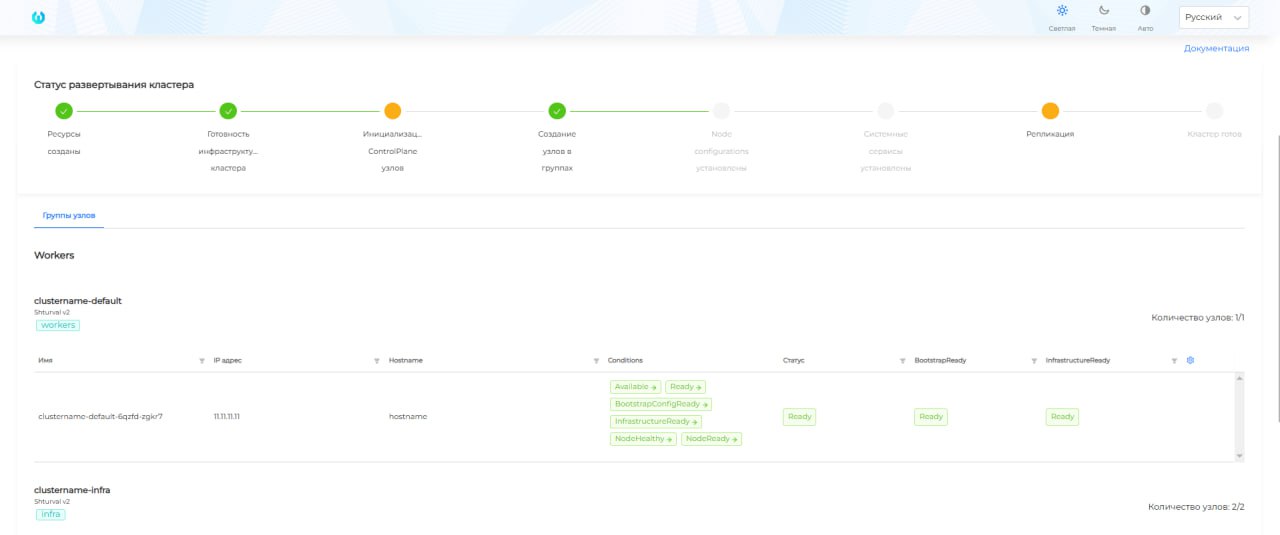Open the filter for the InfrastructureReady column
1280x535 pixels.
[x=1174, y=360]
